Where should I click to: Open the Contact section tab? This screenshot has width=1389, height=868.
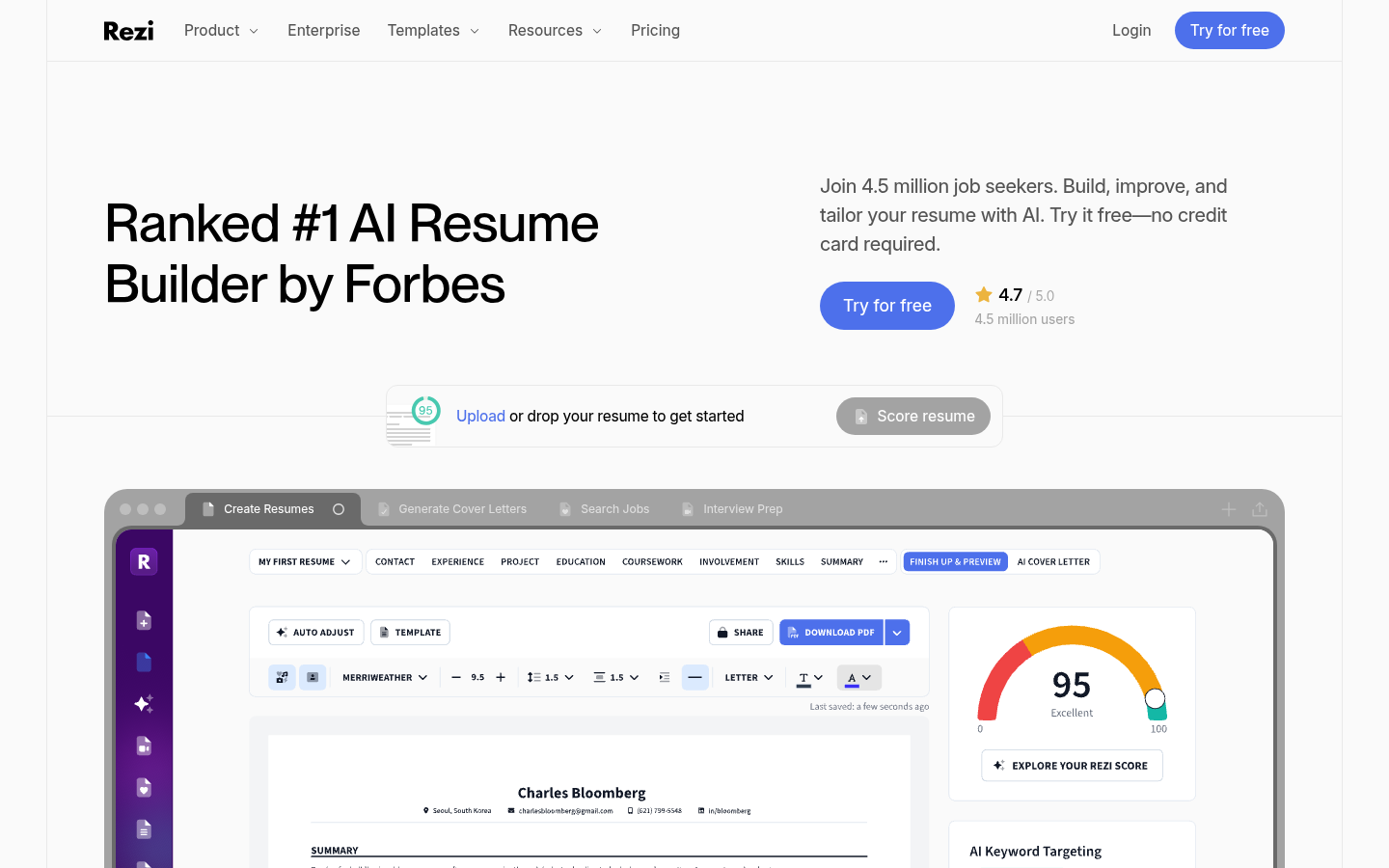[x=395, y=562]
